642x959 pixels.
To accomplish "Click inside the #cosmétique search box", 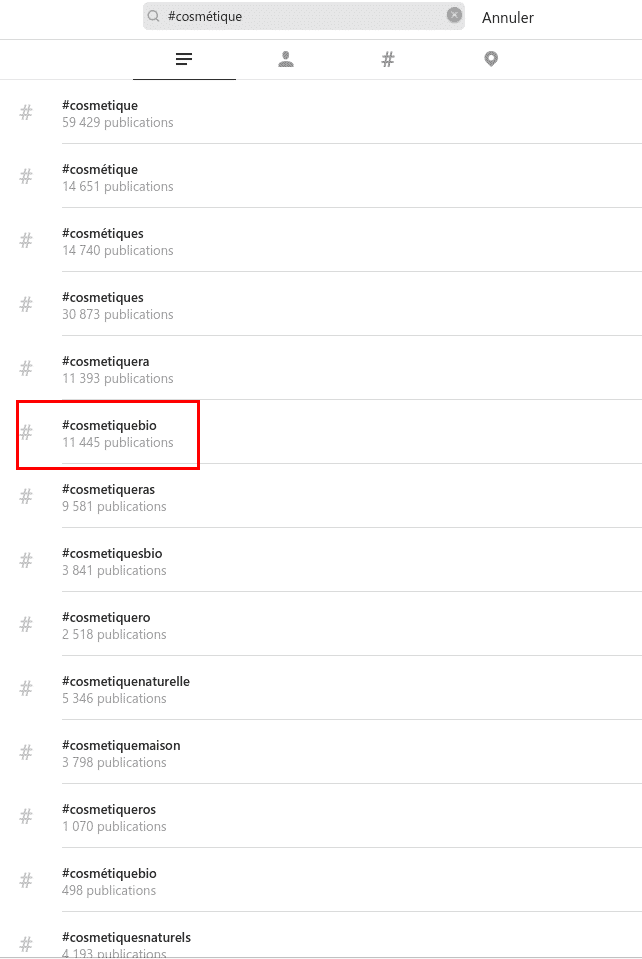I will (x=300, y=16).
